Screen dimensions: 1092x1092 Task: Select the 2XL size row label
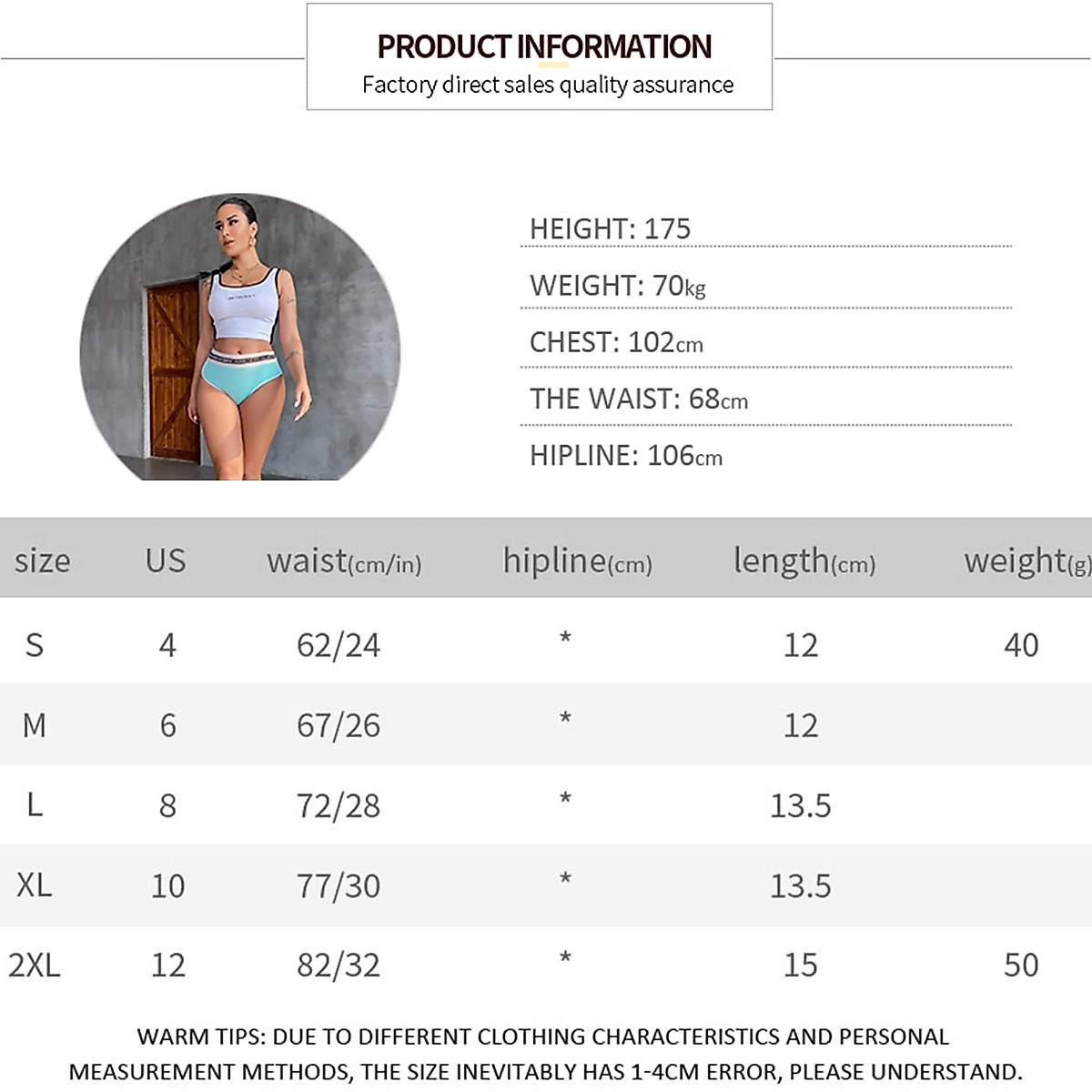pyautogui.click(x=35, y=965)
